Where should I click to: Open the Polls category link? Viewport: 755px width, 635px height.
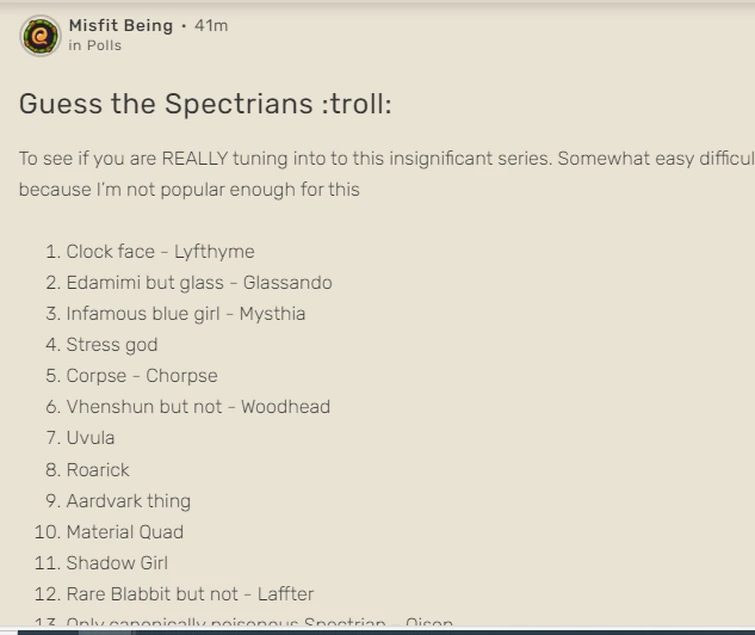tap(104, 45)
